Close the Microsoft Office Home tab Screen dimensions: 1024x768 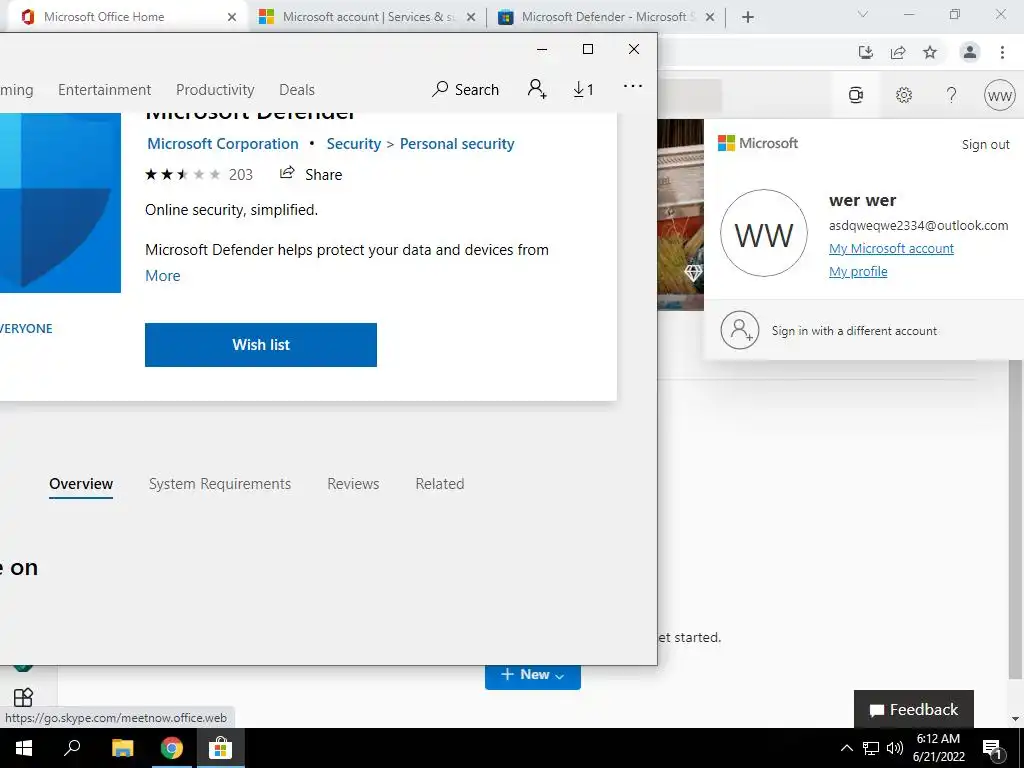[232, 17]
